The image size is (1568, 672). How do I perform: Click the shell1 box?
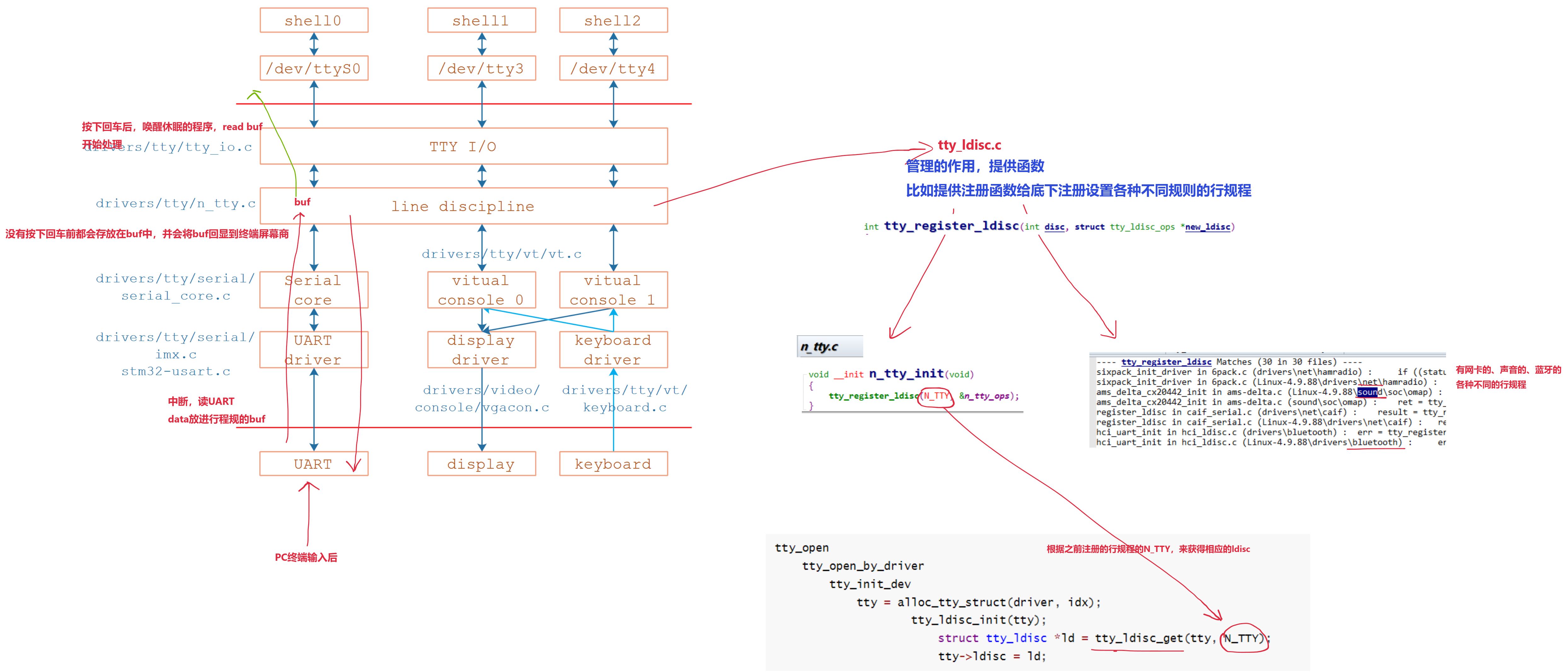(x=481, y=20)
